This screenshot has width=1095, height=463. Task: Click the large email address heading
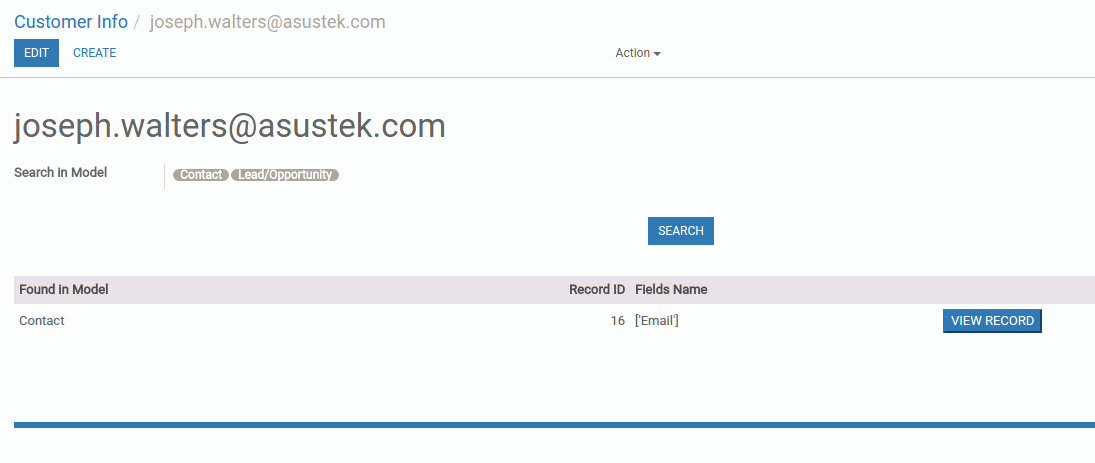click(x=230, y=126)
